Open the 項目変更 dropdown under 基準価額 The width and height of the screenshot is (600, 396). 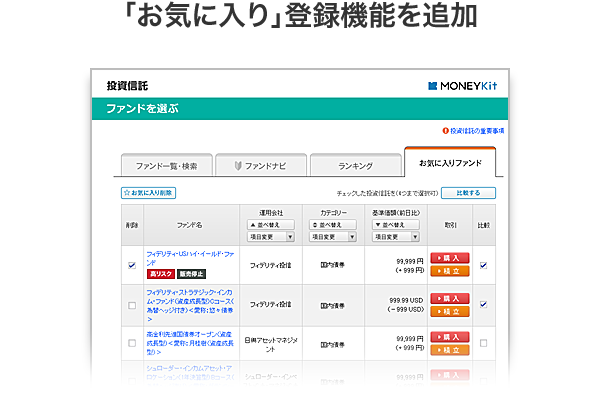tap(396, 237)
